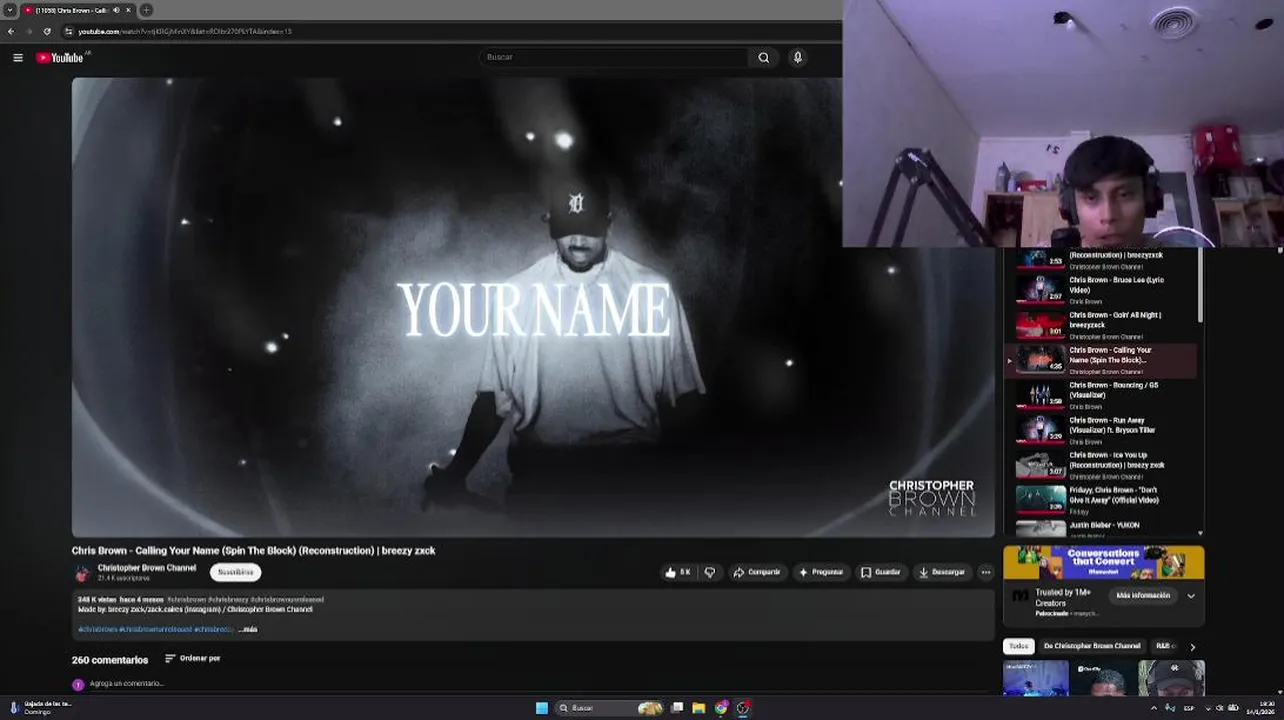Open a new browser tab

tap(146, 10)
